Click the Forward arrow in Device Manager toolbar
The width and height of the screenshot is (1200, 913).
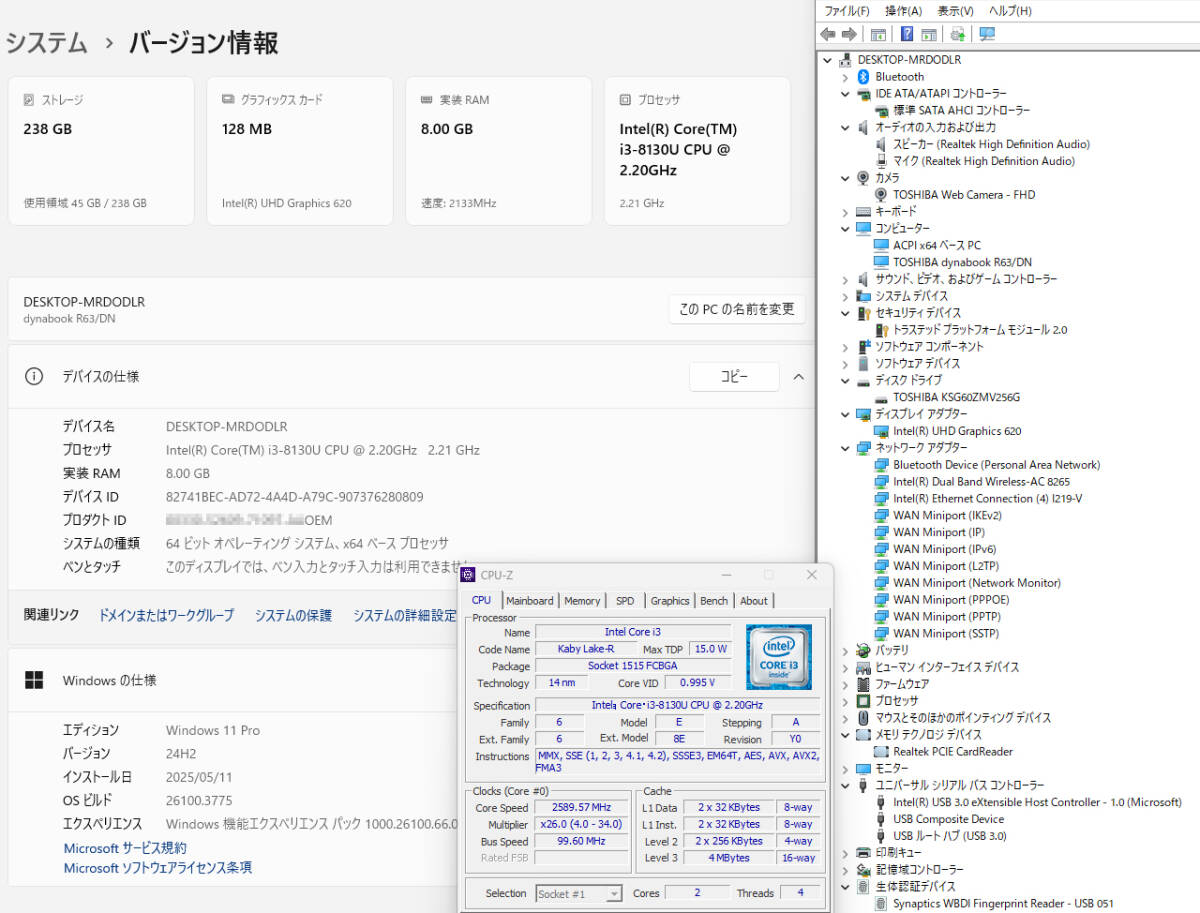pos(849,34)
